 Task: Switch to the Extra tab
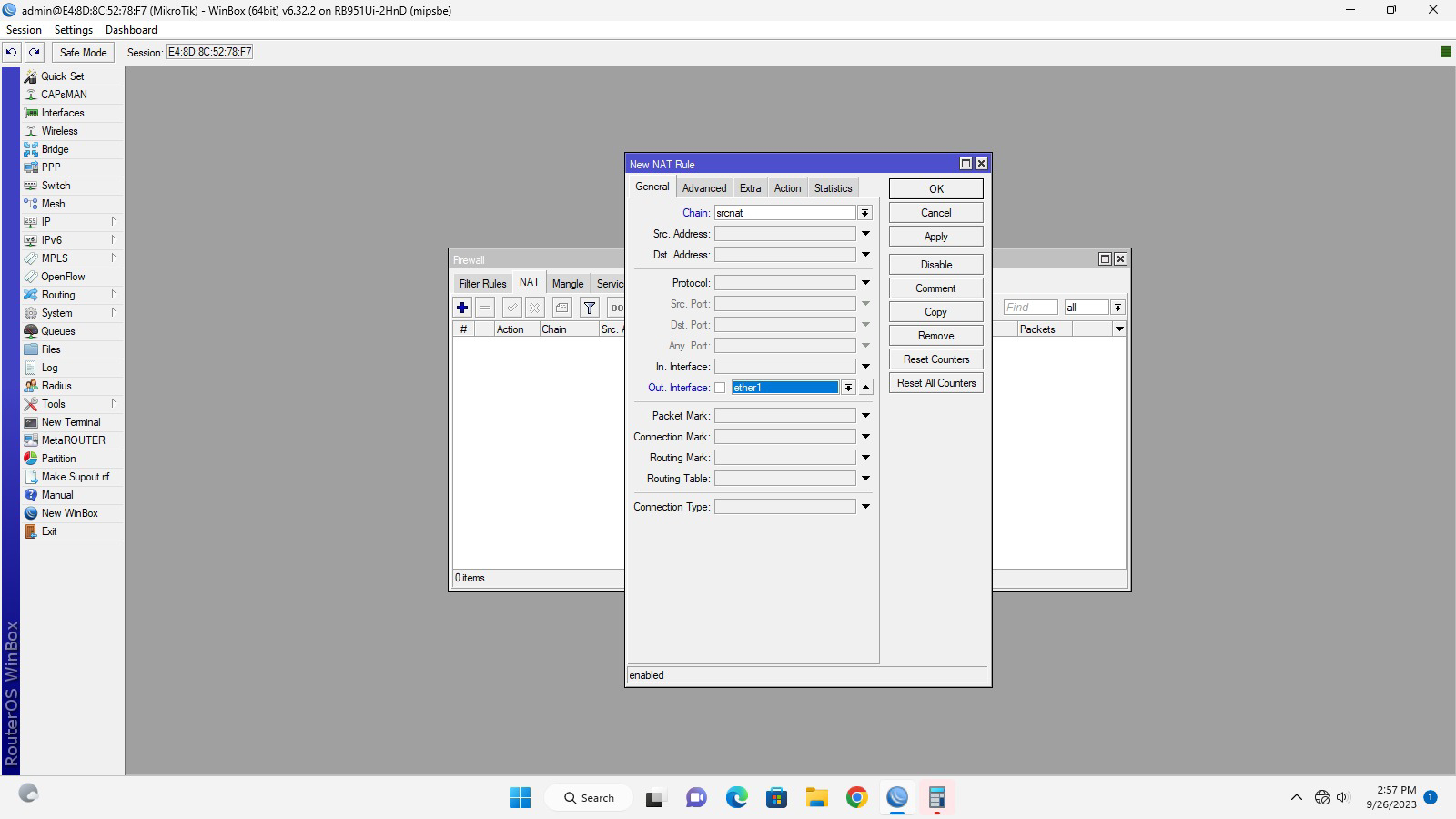coord(750,188)
